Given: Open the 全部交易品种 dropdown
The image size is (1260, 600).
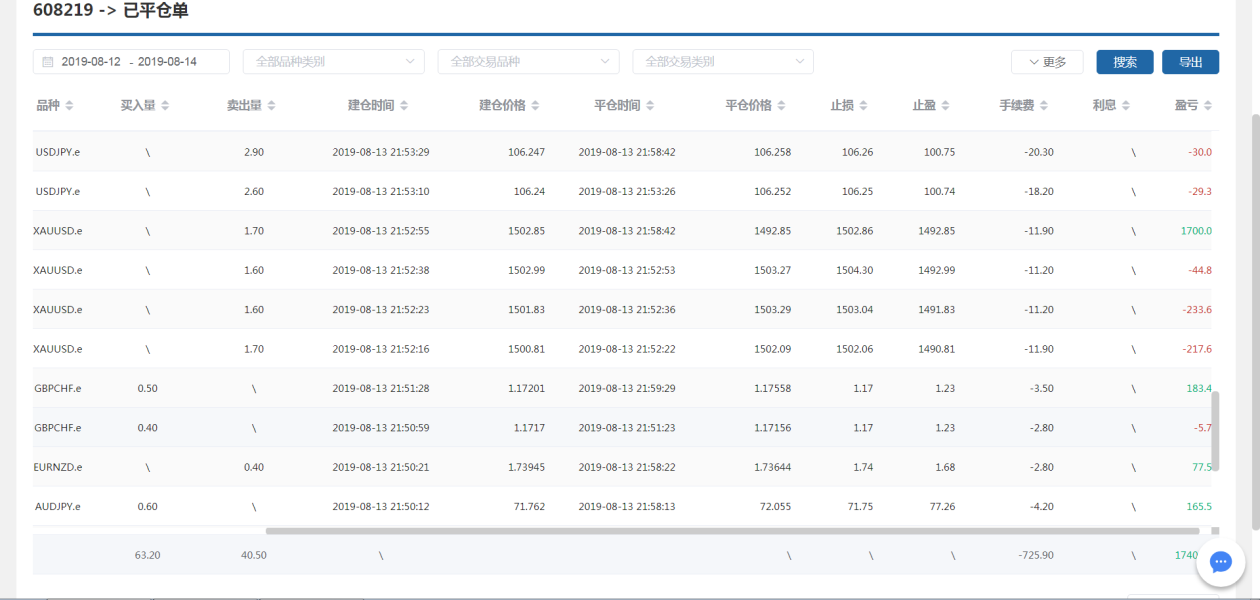Looking at the screenshot, I should (528, 62).
